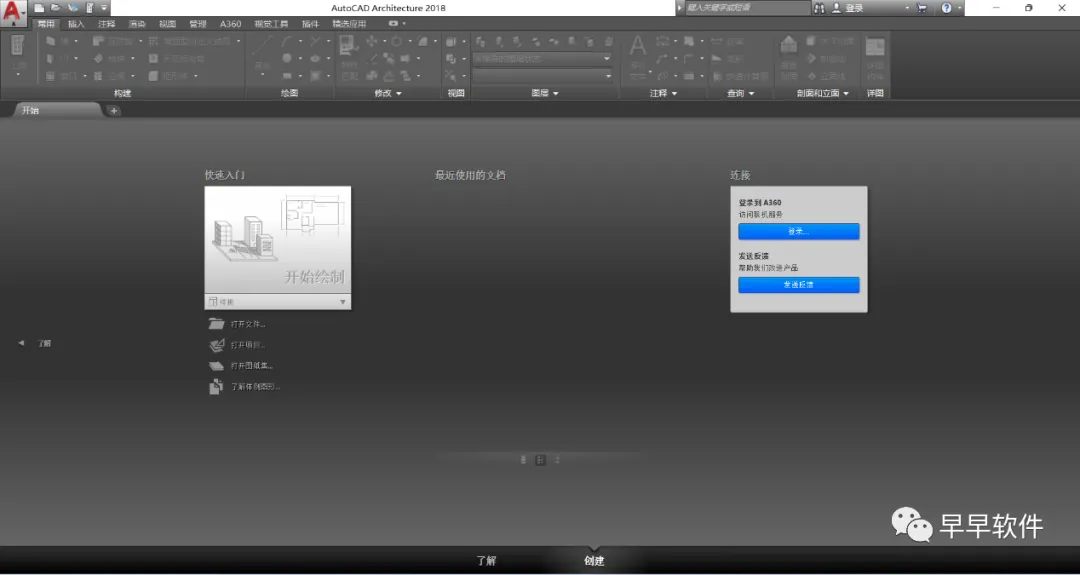This screenshot has height=575, width=1080.
Task: Click the left arrow 了解 side navigation
Action: (34, 343)
